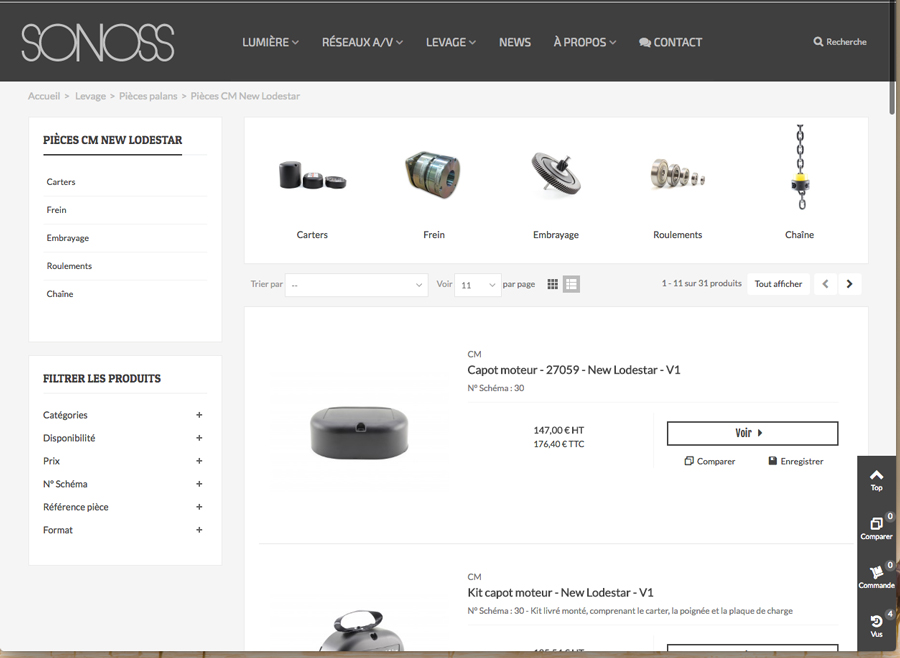The image size is (900, 658).
Task: Go to the NEWS page
Action: [515, 42]
